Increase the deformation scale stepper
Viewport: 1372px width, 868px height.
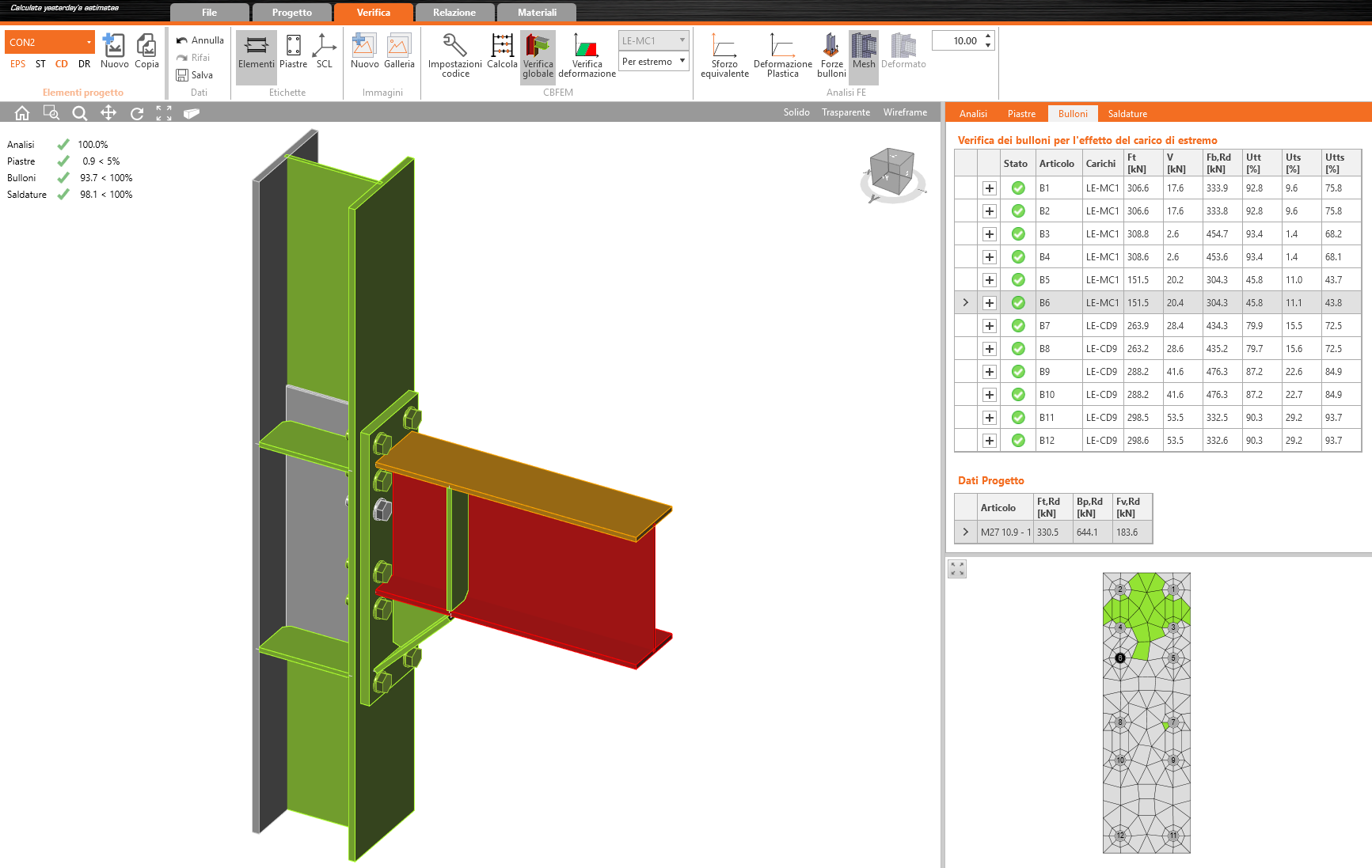tap(988, 36)
